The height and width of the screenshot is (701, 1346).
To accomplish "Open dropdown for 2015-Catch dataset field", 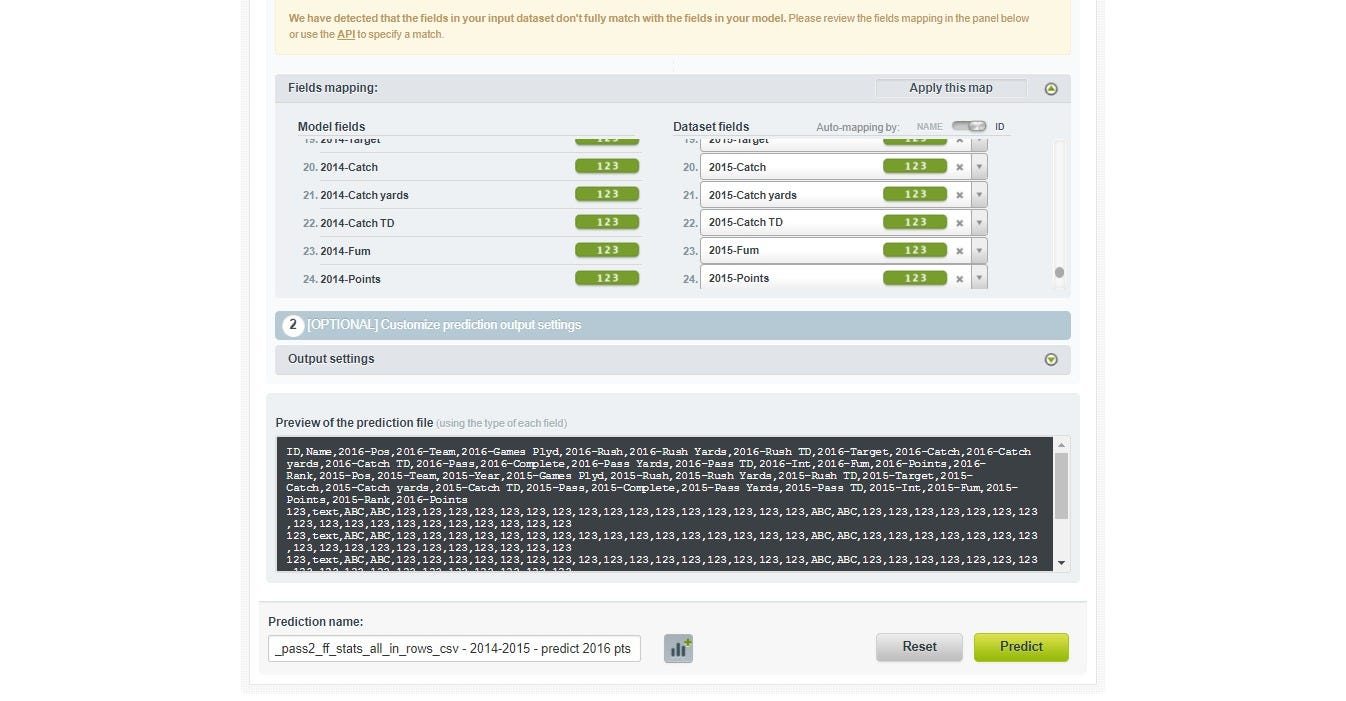I will coord(979,167).
